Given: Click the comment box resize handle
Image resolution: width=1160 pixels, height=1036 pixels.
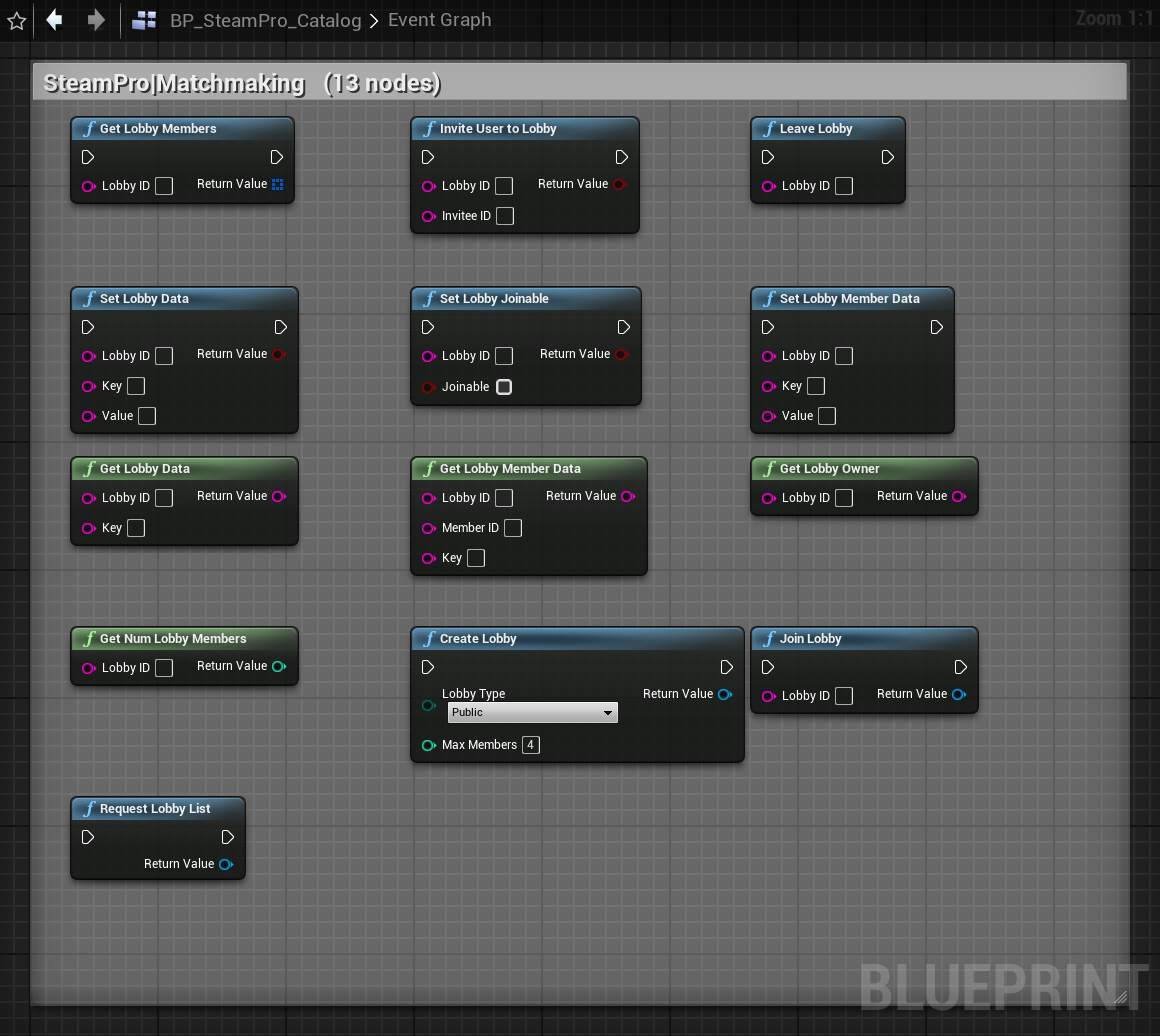Looking at the screenshot, I should coord(1120,997).
